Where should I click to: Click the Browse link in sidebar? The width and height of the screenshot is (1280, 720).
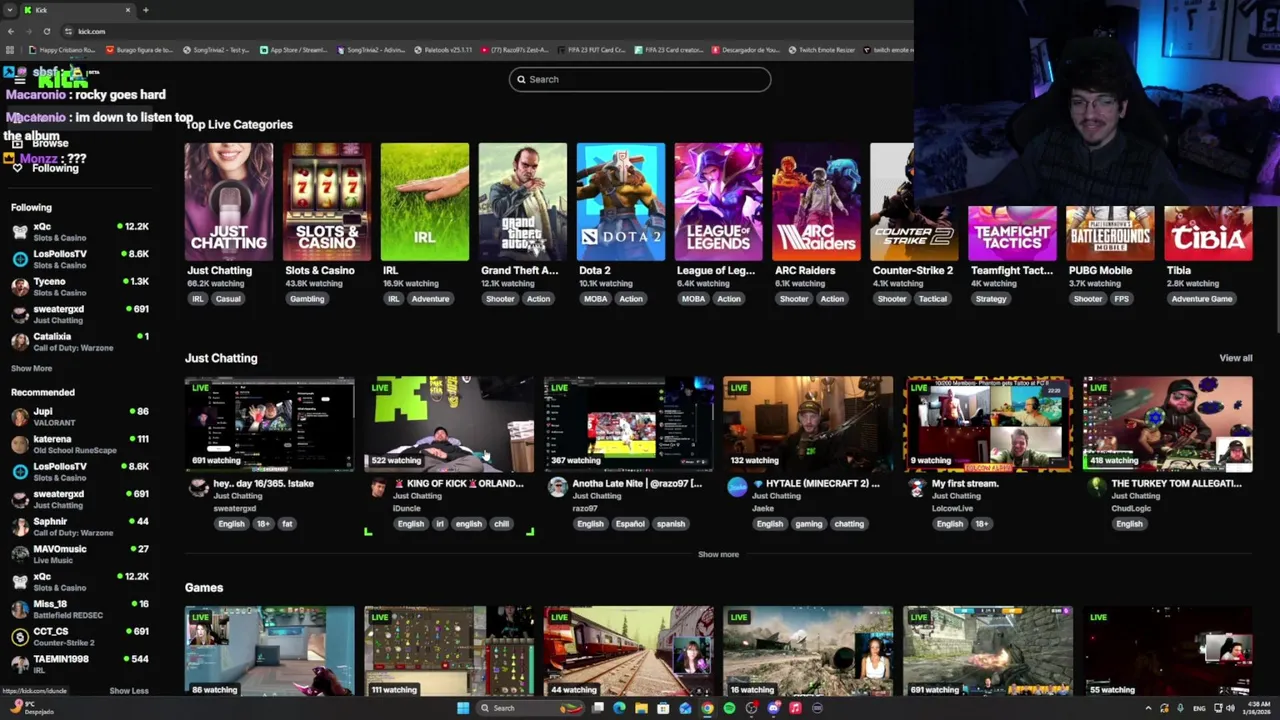[50, 143]
